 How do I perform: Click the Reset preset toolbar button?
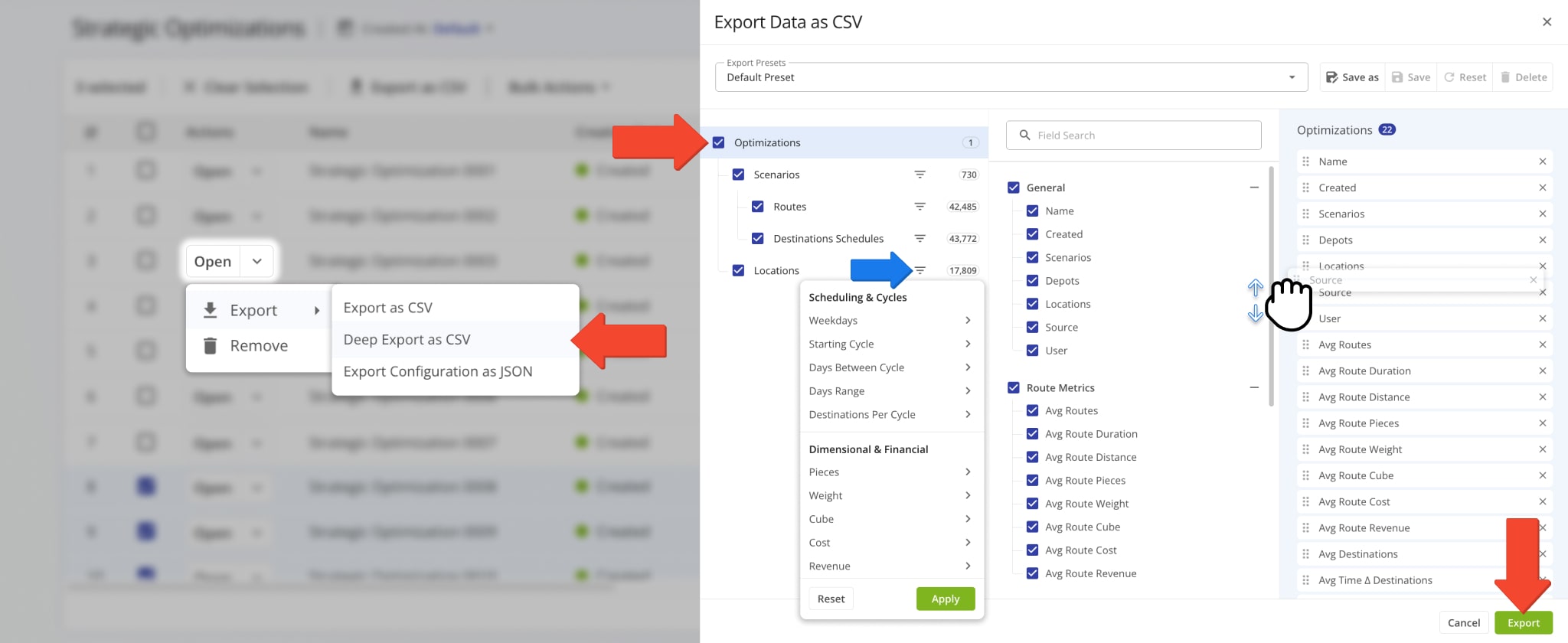coord(1465,77)
